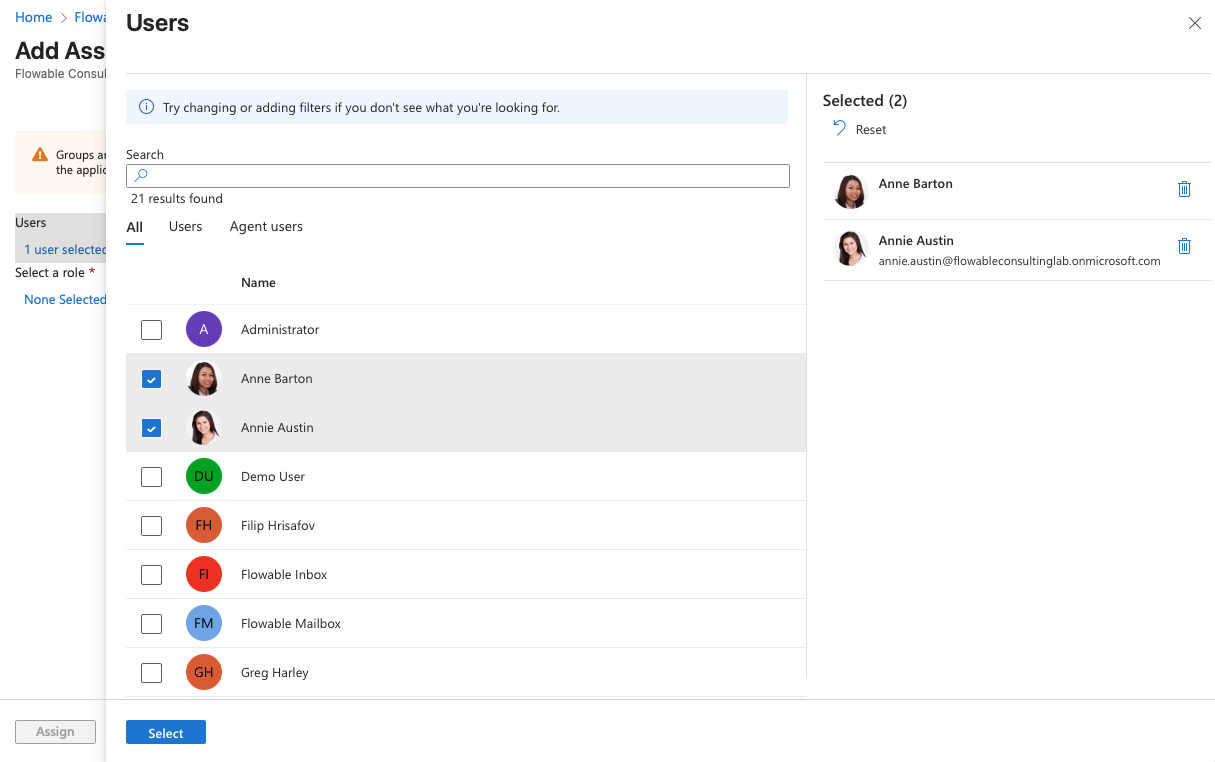Show the All results tab
The image size is (1215, 762).
click(x=134, y=227)
